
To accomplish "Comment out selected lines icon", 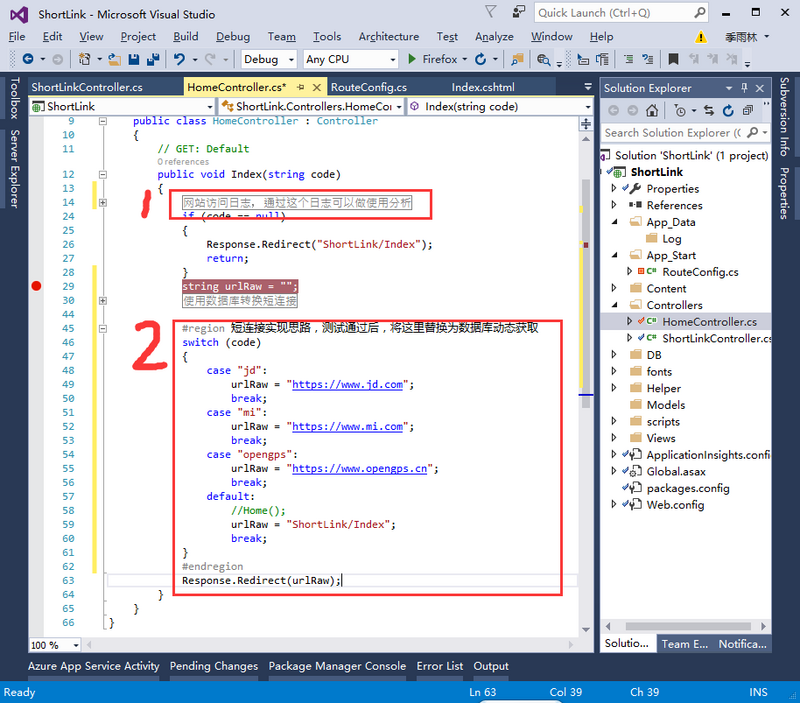I will (629, 59).
